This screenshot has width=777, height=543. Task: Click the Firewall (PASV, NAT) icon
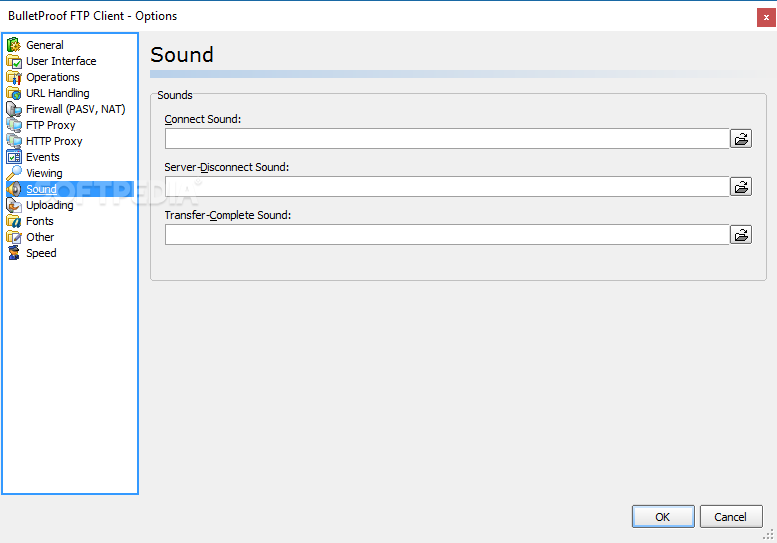point(14,109)
